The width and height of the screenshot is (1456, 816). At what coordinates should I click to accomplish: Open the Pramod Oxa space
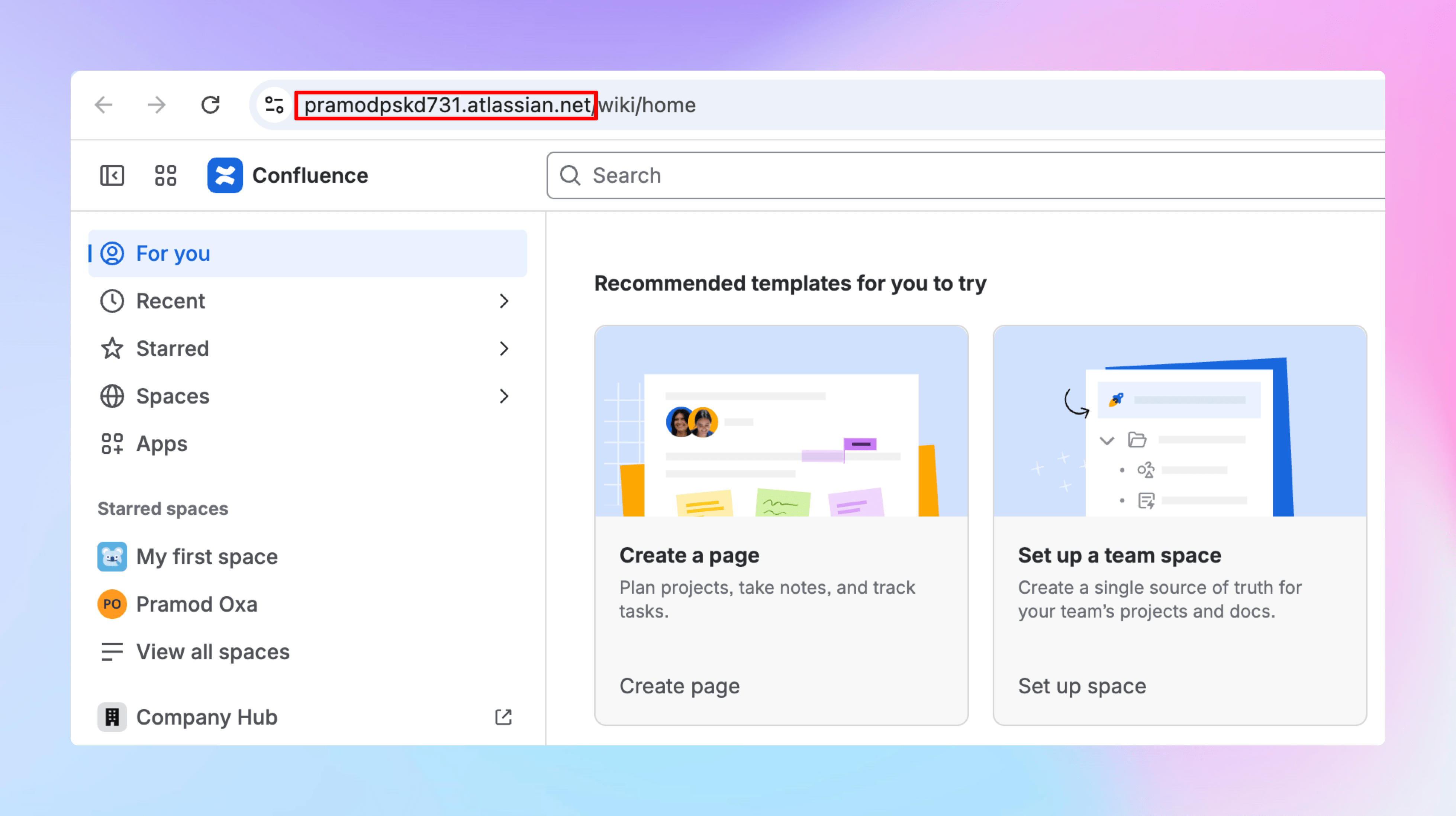[x=197, y=604]
